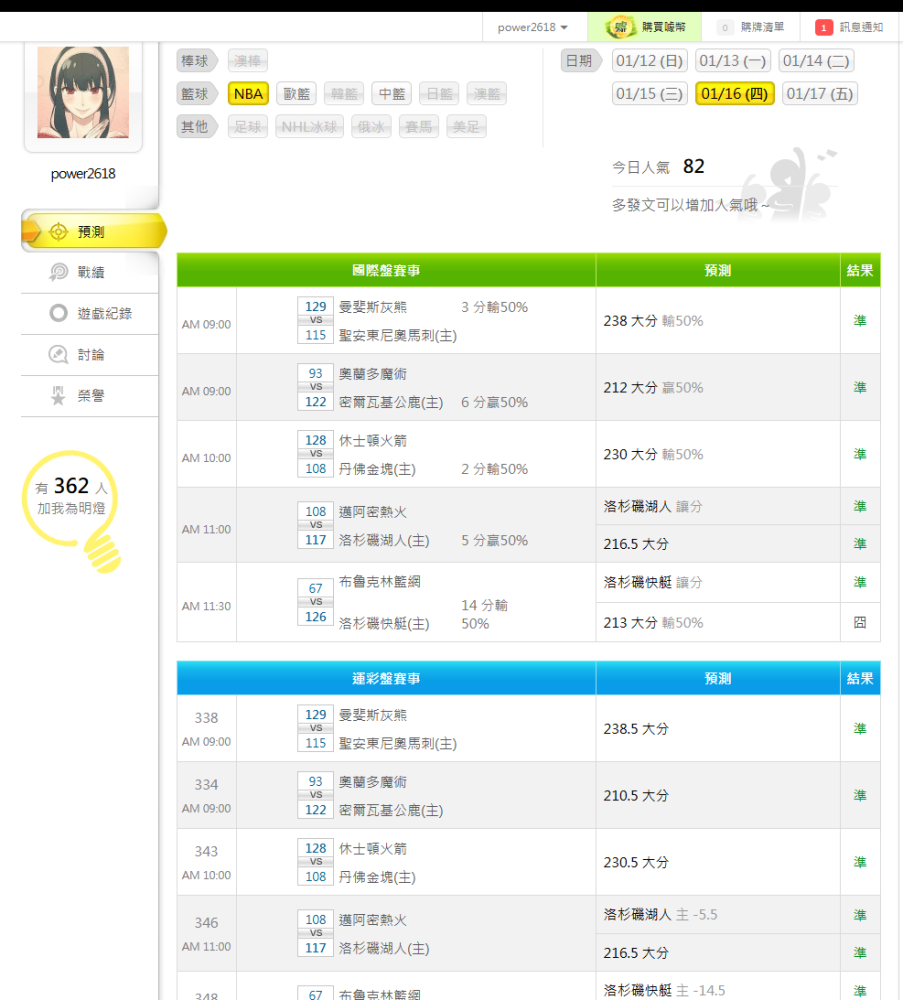Open the 戰績 record sidebar tab
Image resolution: width=903 pixels, height=1000 pixels.
coord(90,272)
